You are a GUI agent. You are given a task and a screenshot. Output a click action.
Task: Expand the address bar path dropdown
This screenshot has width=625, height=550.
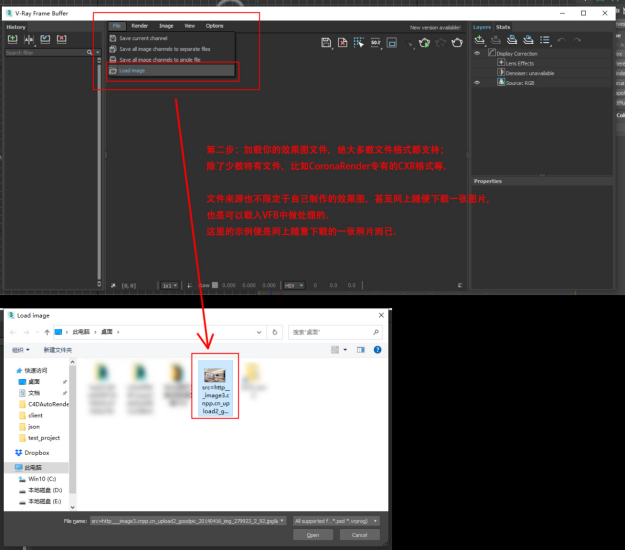259,332
